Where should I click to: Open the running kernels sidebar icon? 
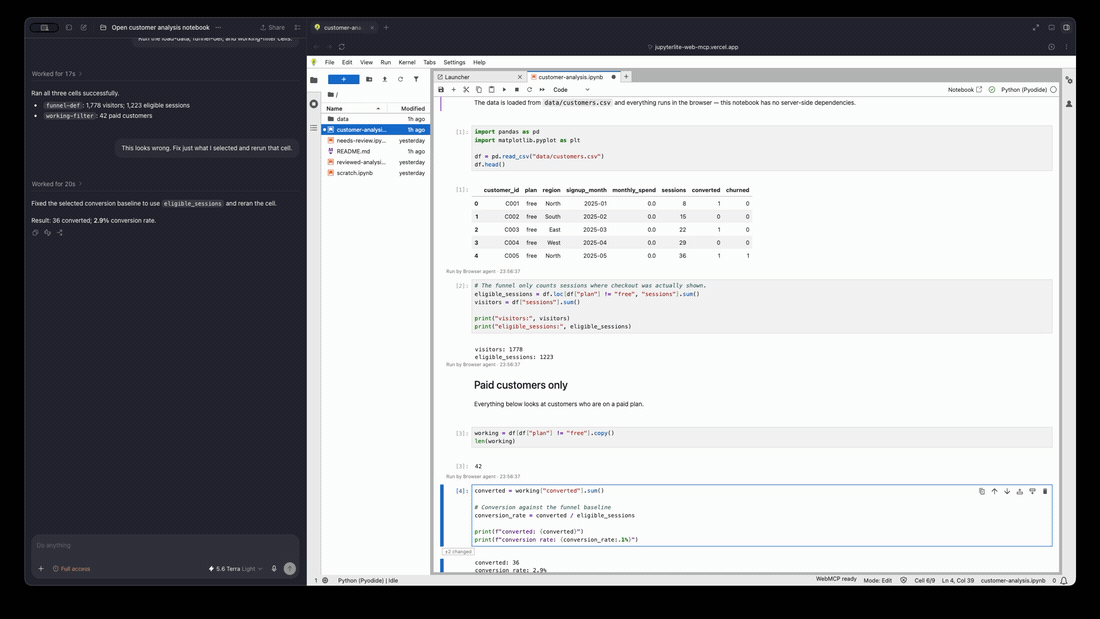314,104
